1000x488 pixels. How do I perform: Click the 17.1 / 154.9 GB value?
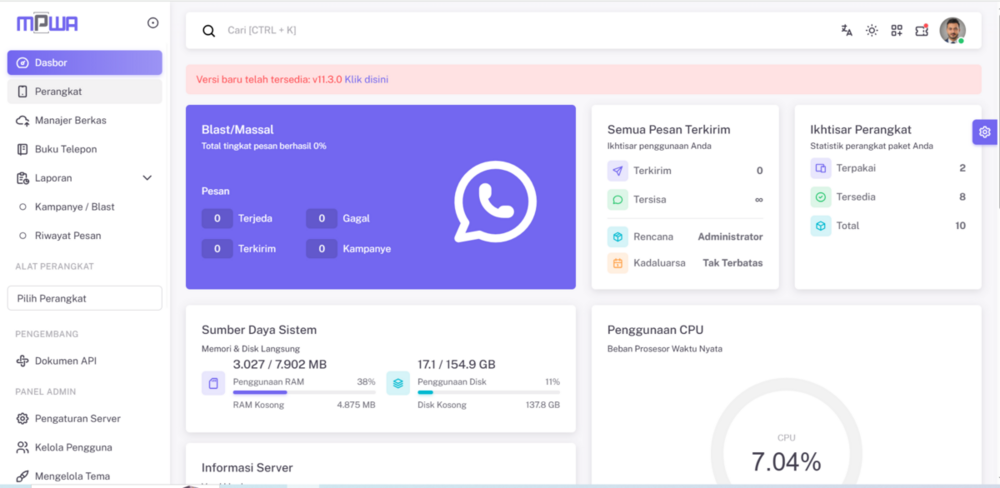click(457, 365)
